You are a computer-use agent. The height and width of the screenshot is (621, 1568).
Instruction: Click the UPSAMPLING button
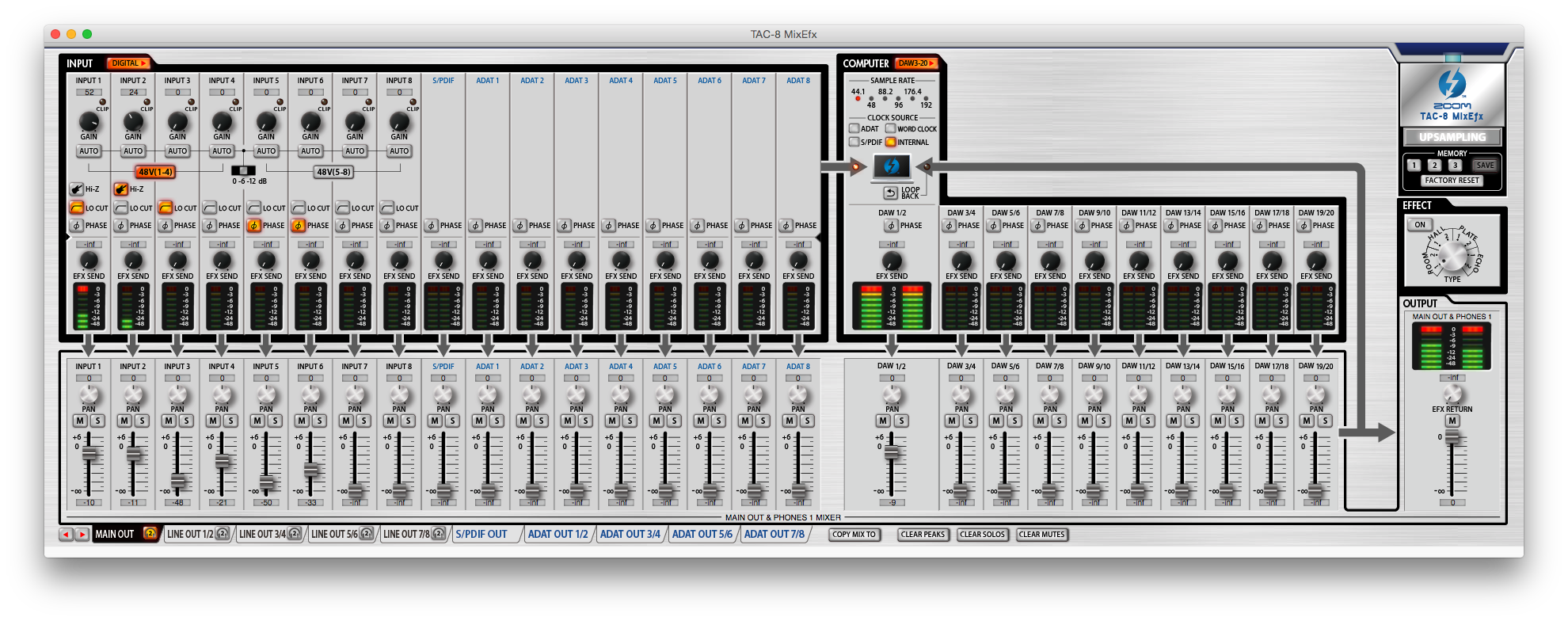tap(1452, 137)
